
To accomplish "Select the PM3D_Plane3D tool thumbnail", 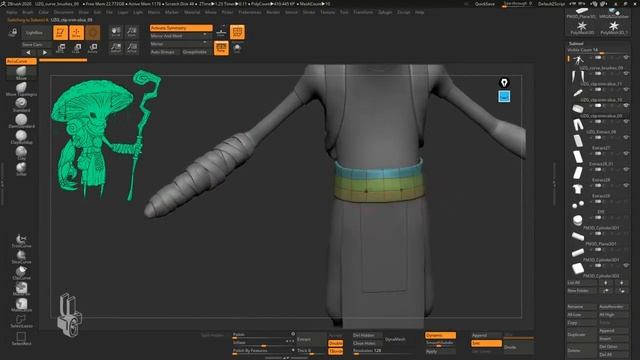I will click(582, 12).
